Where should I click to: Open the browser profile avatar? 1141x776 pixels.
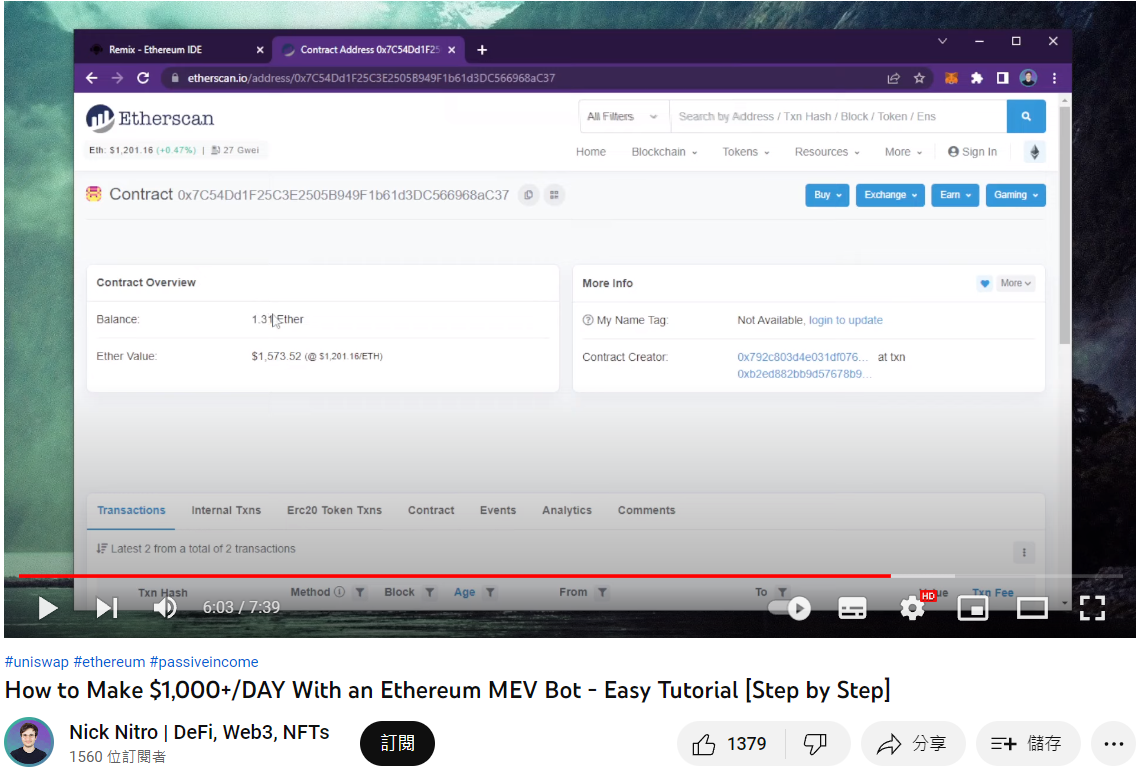[x=1028, y=78]
